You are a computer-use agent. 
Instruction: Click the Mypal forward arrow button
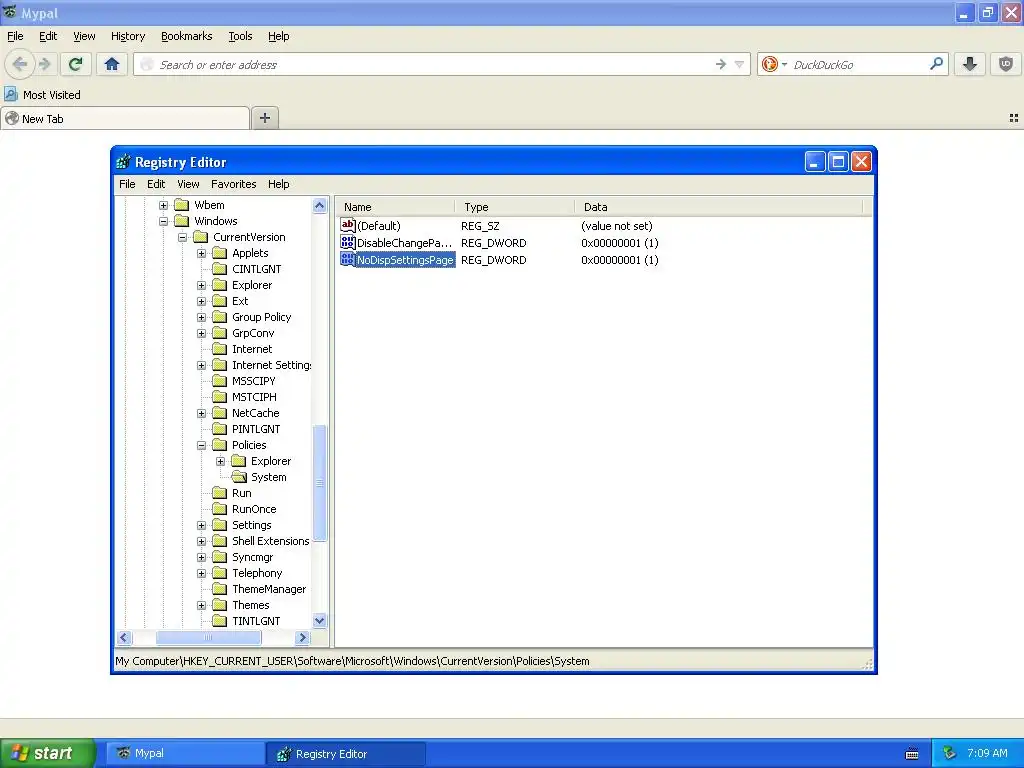click(x=44, y=64)
